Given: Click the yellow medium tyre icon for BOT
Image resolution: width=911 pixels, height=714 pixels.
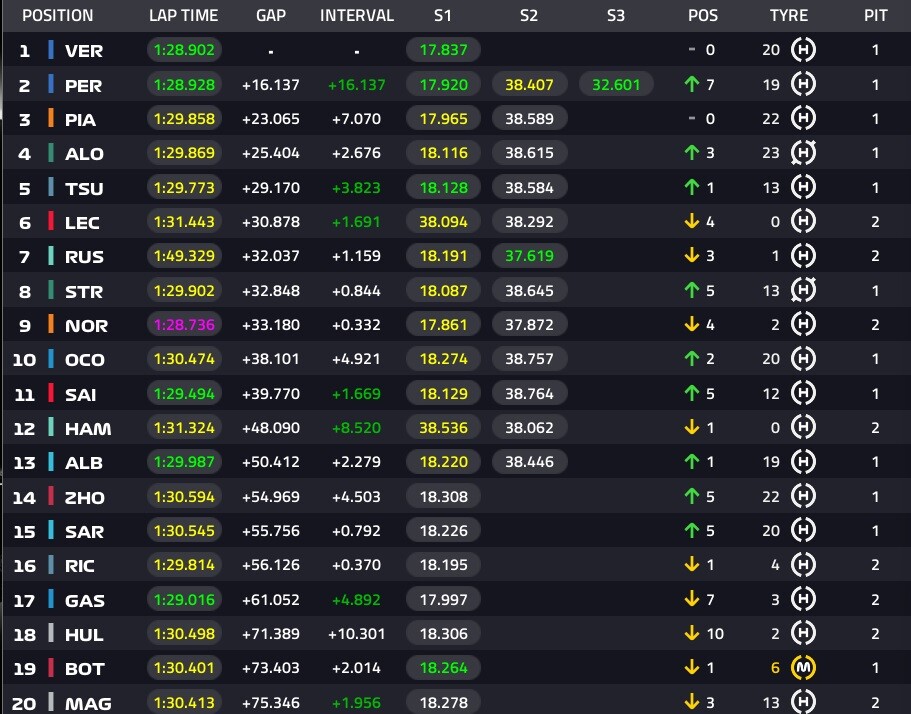Looking at the screenshot, I should pos(803,668).
